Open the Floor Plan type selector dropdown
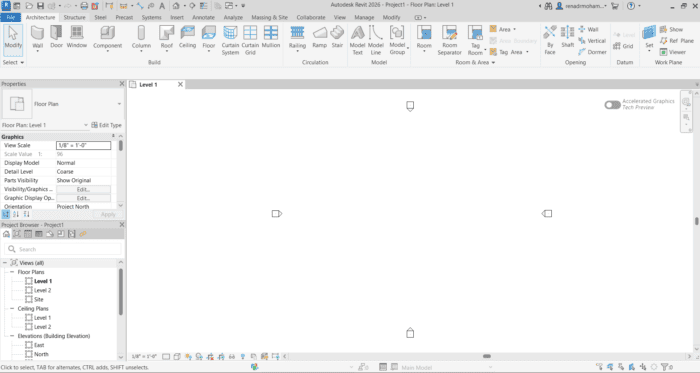Image resolution: width=700 pixels, height=373 pixels. [119, 104]
